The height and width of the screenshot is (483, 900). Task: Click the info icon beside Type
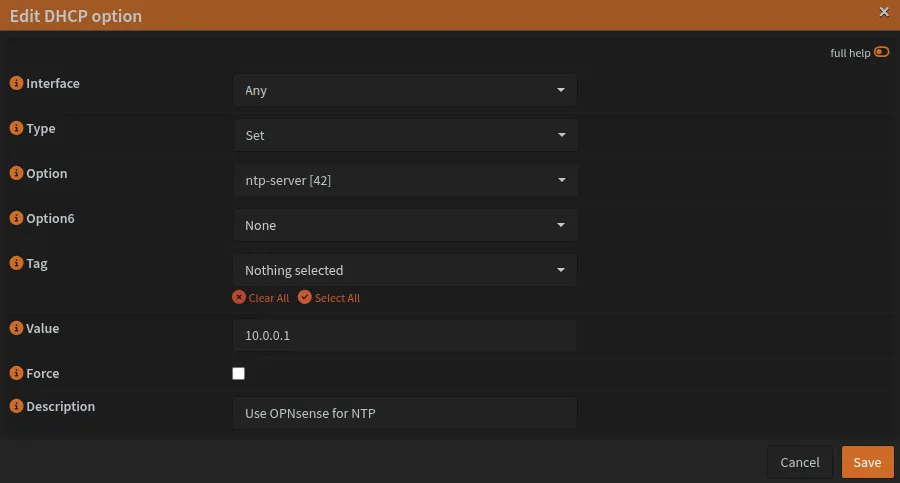click(x=16, y=129)
